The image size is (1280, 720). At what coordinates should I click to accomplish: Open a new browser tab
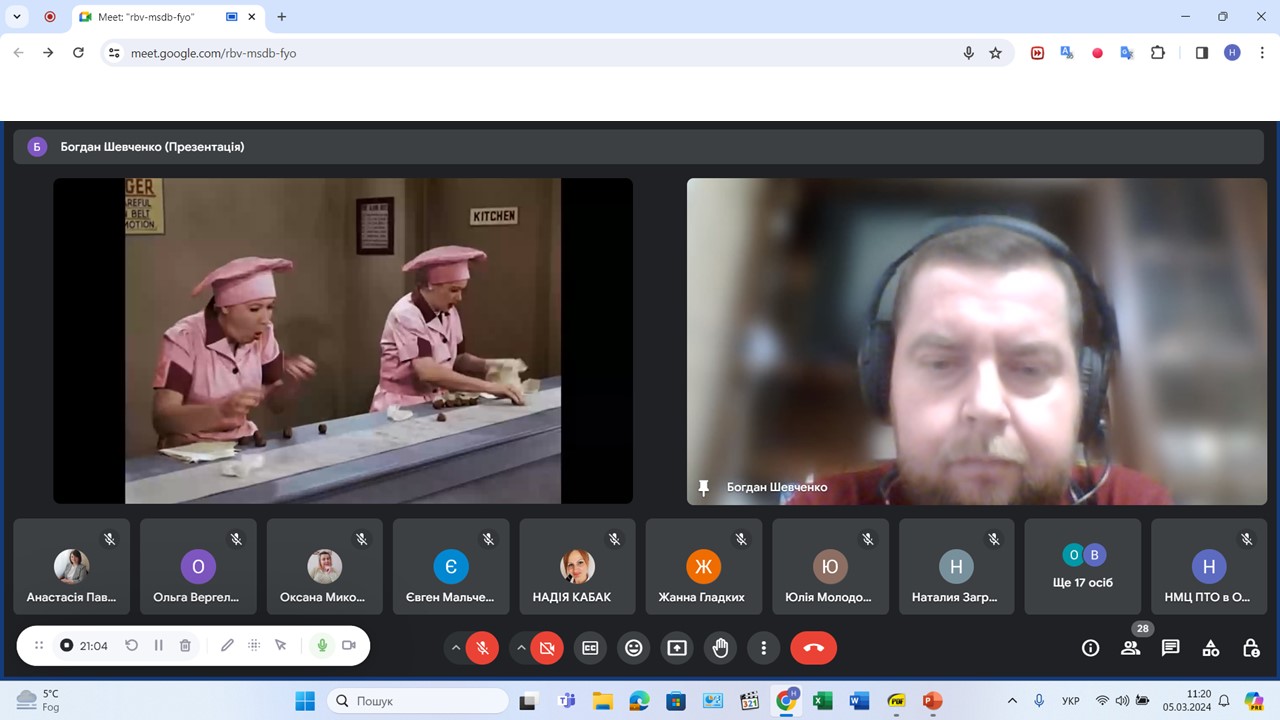point(282,17)
